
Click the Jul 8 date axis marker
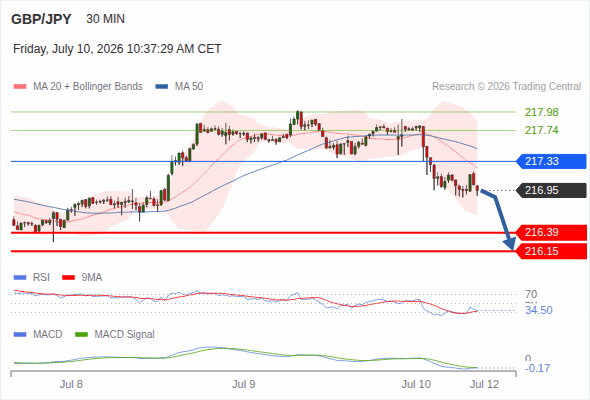pyautogui.click(x=71, y=384)
